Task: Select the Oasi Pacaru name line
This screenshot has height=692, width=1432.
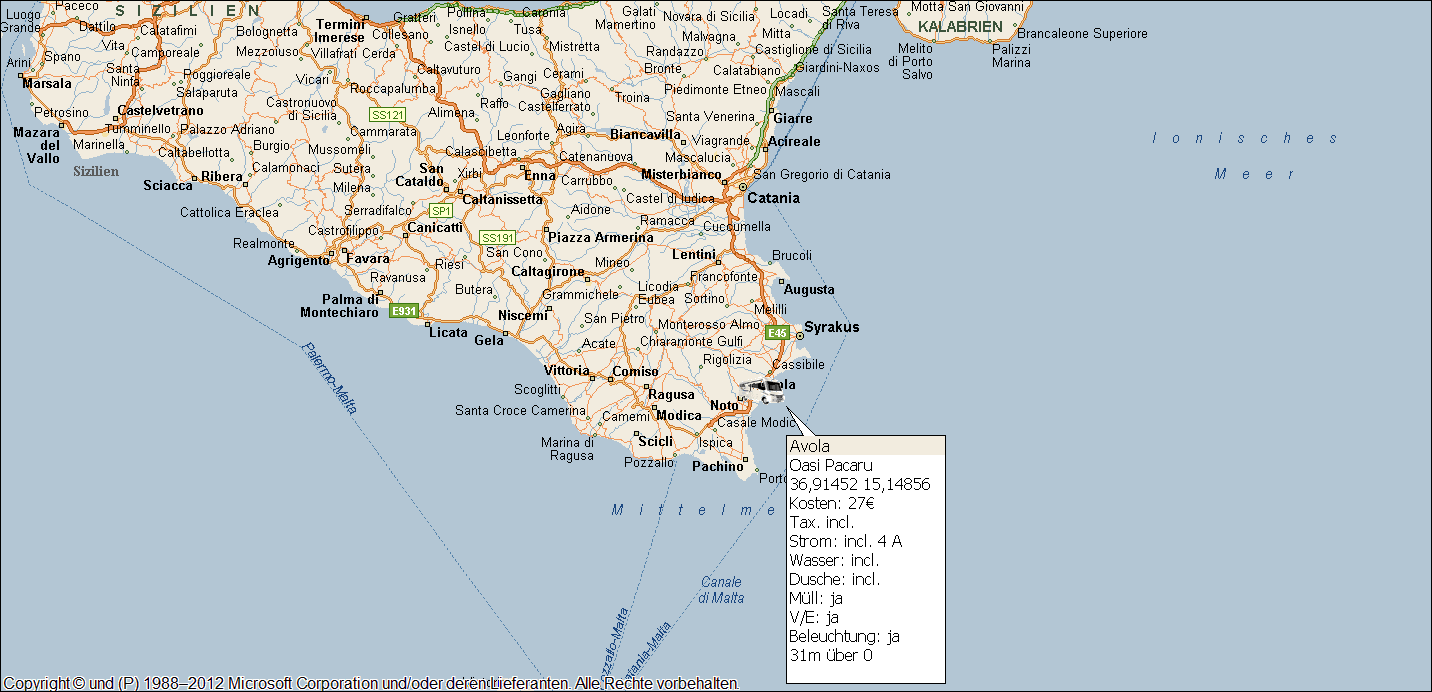Action: point(831,465)
